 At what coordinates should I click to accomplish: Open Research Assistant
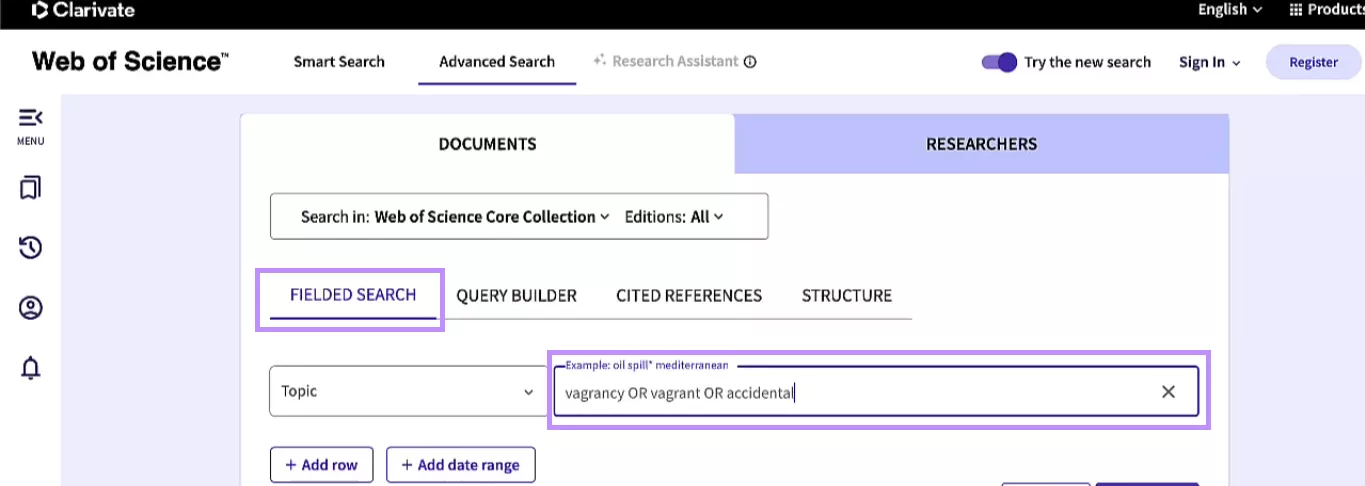[666, 61]
